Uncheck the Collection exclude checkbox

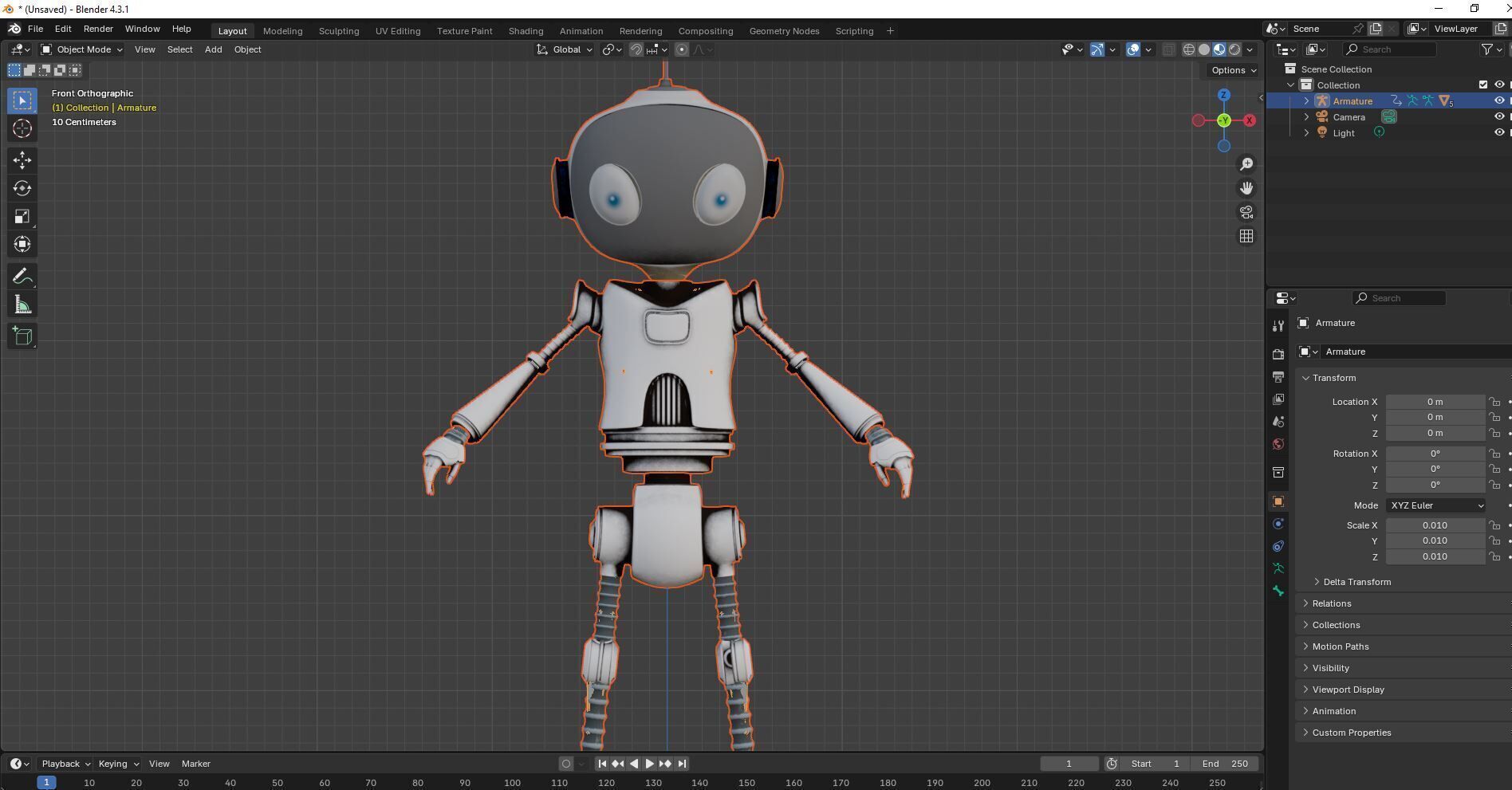1483,85
